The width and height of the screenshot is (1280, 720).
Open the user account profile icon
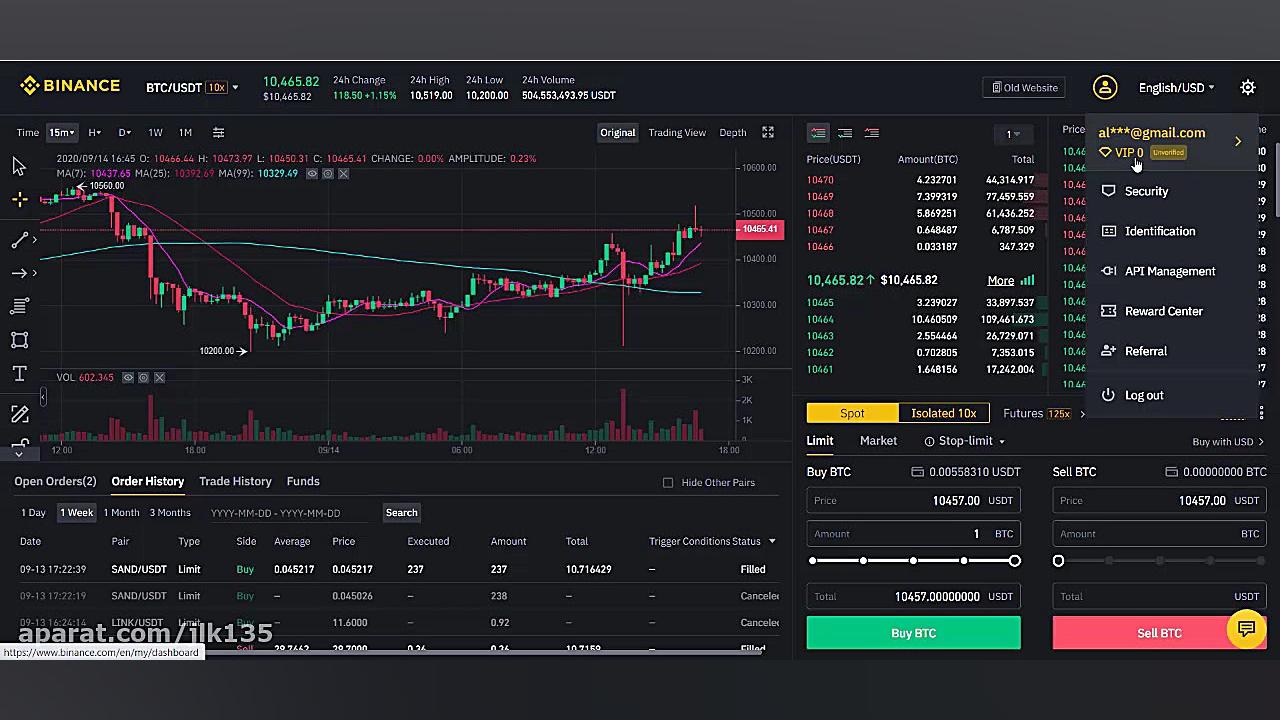tap(1104, 87)
